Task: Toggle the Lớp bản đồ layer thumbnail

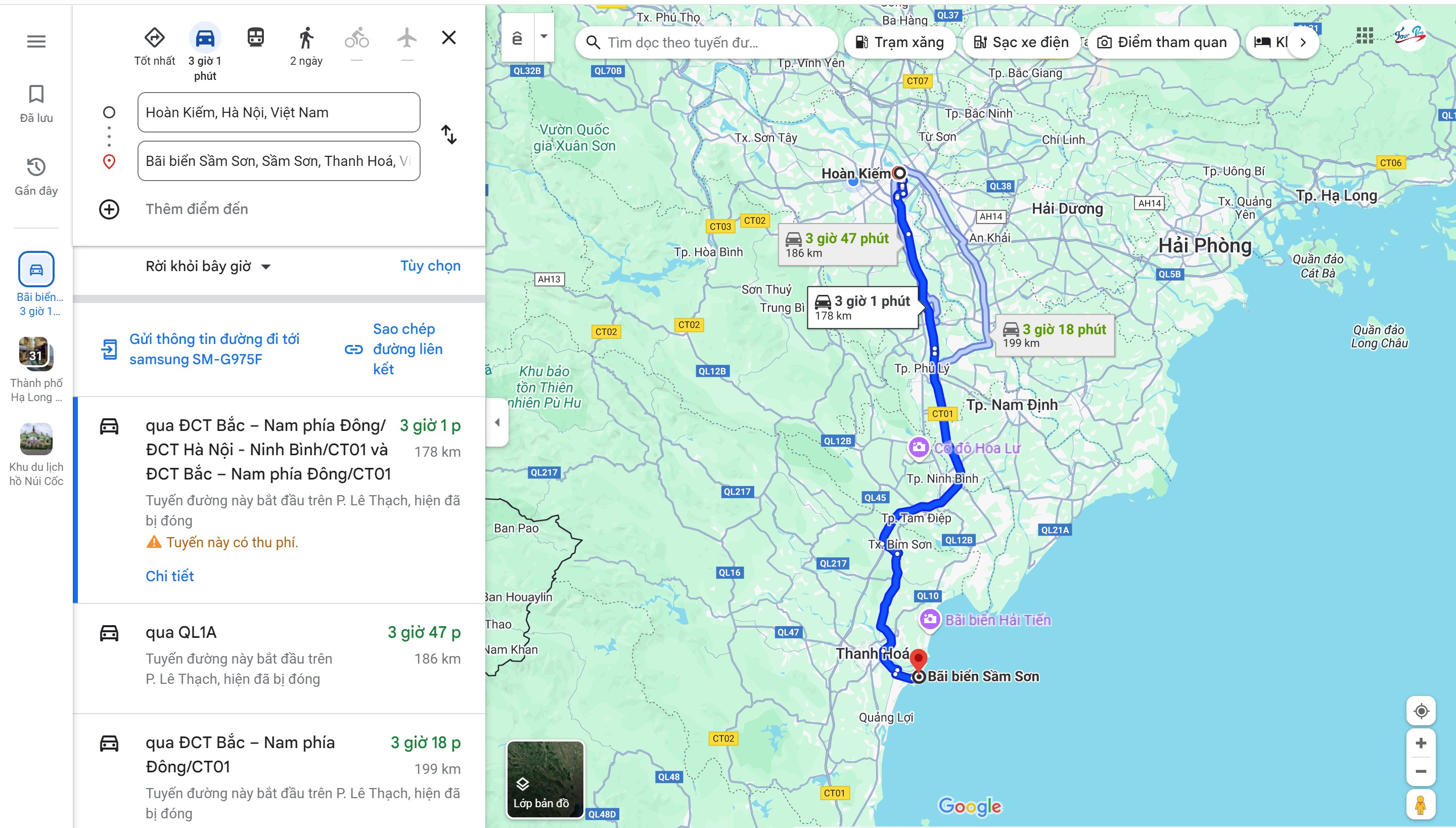Action: pyautogui.click(x=545, y=779)
